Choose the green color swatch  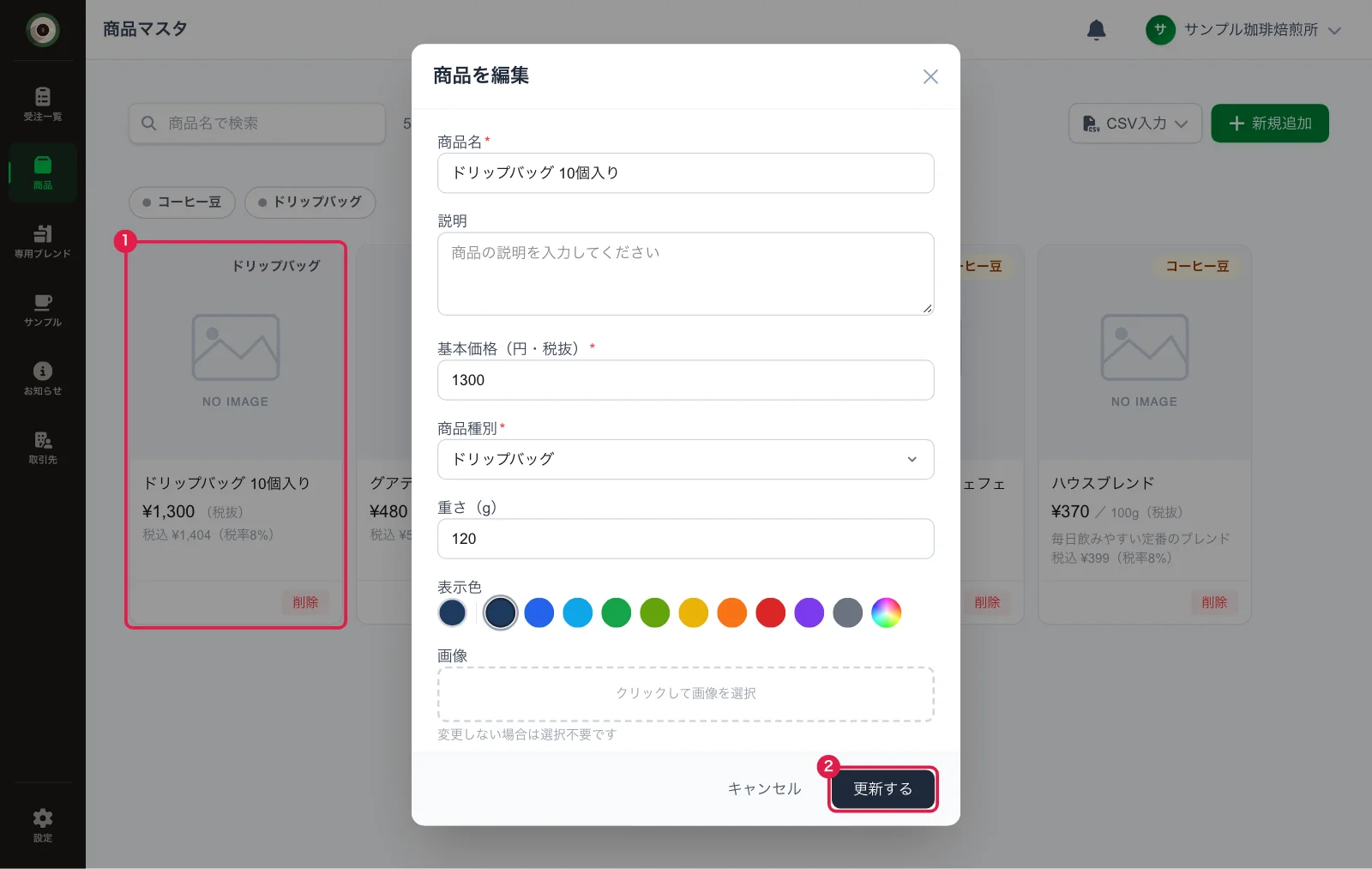[616, 613]
